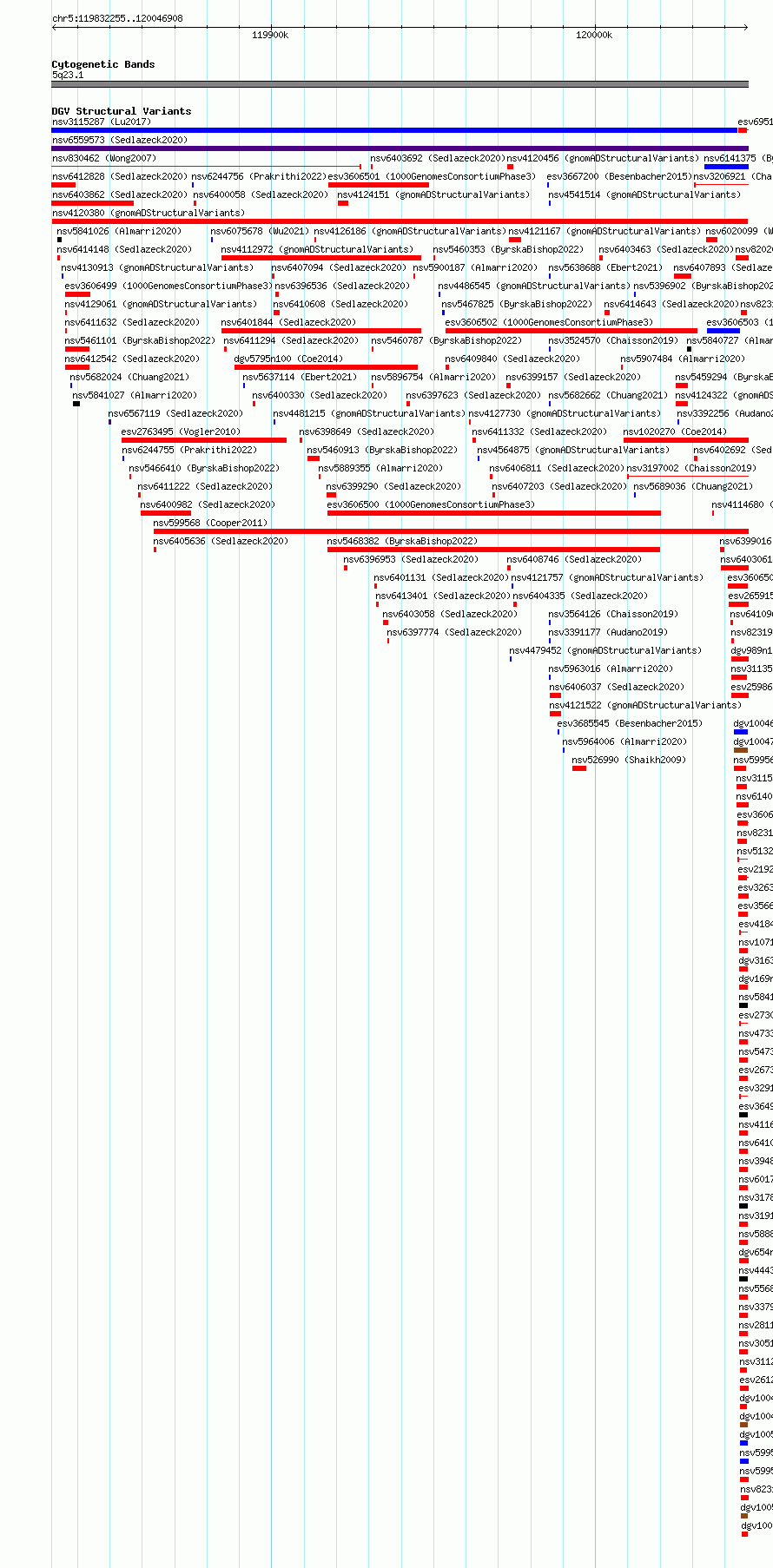Click esv3606500 1000GenomesConsortiumPhase3 label
Image resolution: width=773 pixels, height=1568 pixels.
[431, 504]
